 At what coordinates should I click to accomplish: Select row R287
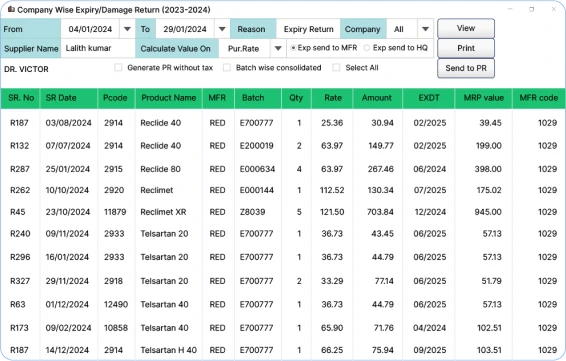tap(283, 169)
